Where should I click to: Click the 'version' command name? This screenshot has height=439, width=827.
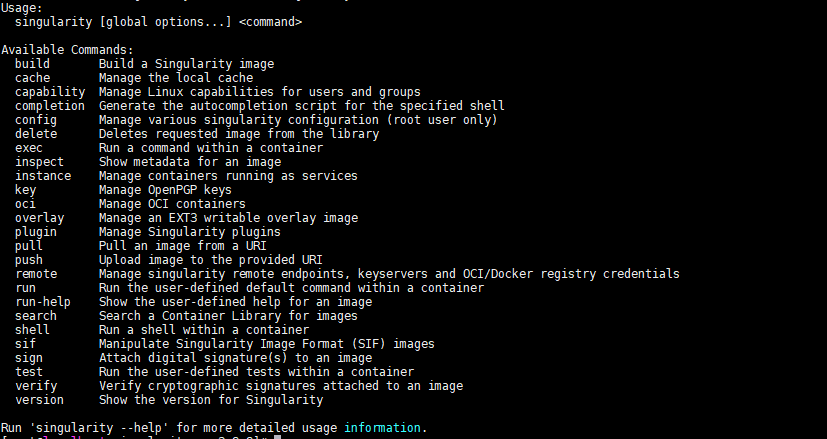click(x=39, y=399)
